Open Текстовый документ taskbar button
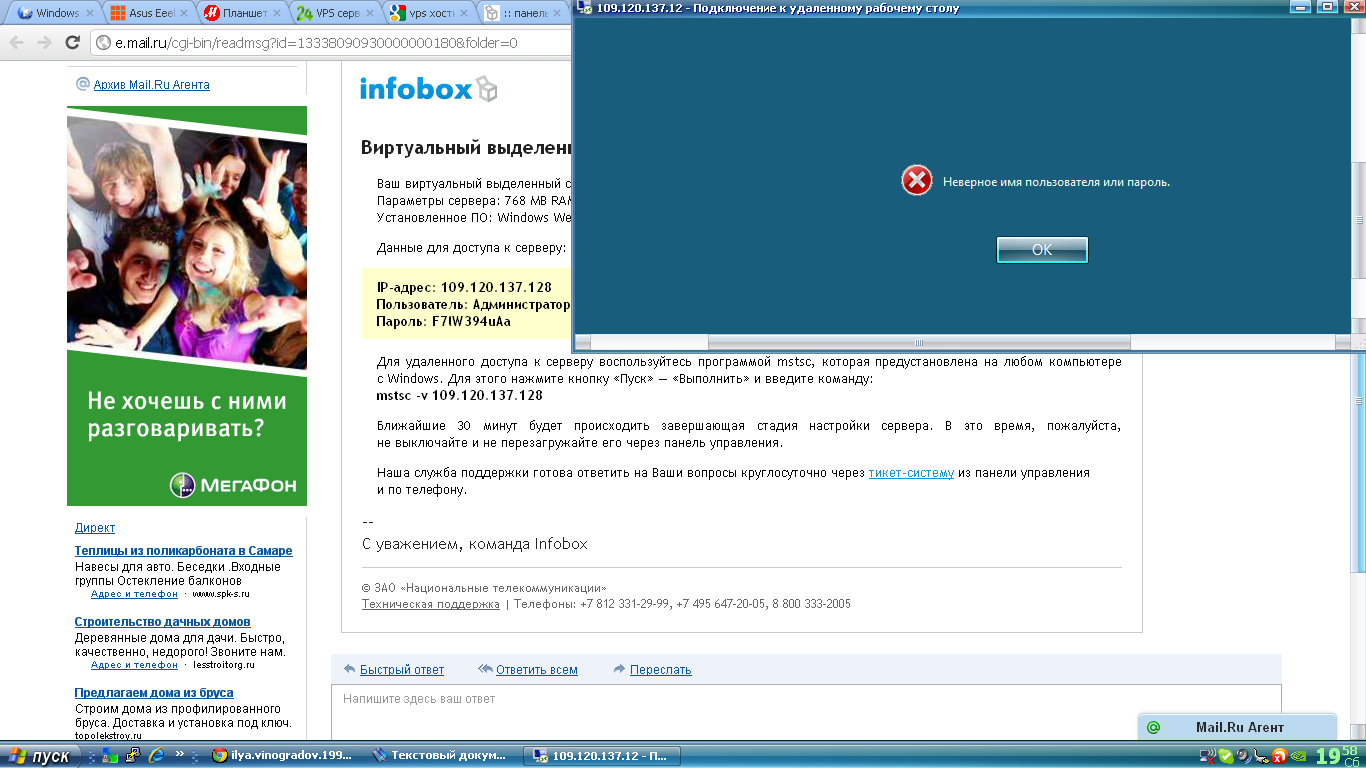Image resolution: width=1366 pixels, height=768 pixels. 440,756
